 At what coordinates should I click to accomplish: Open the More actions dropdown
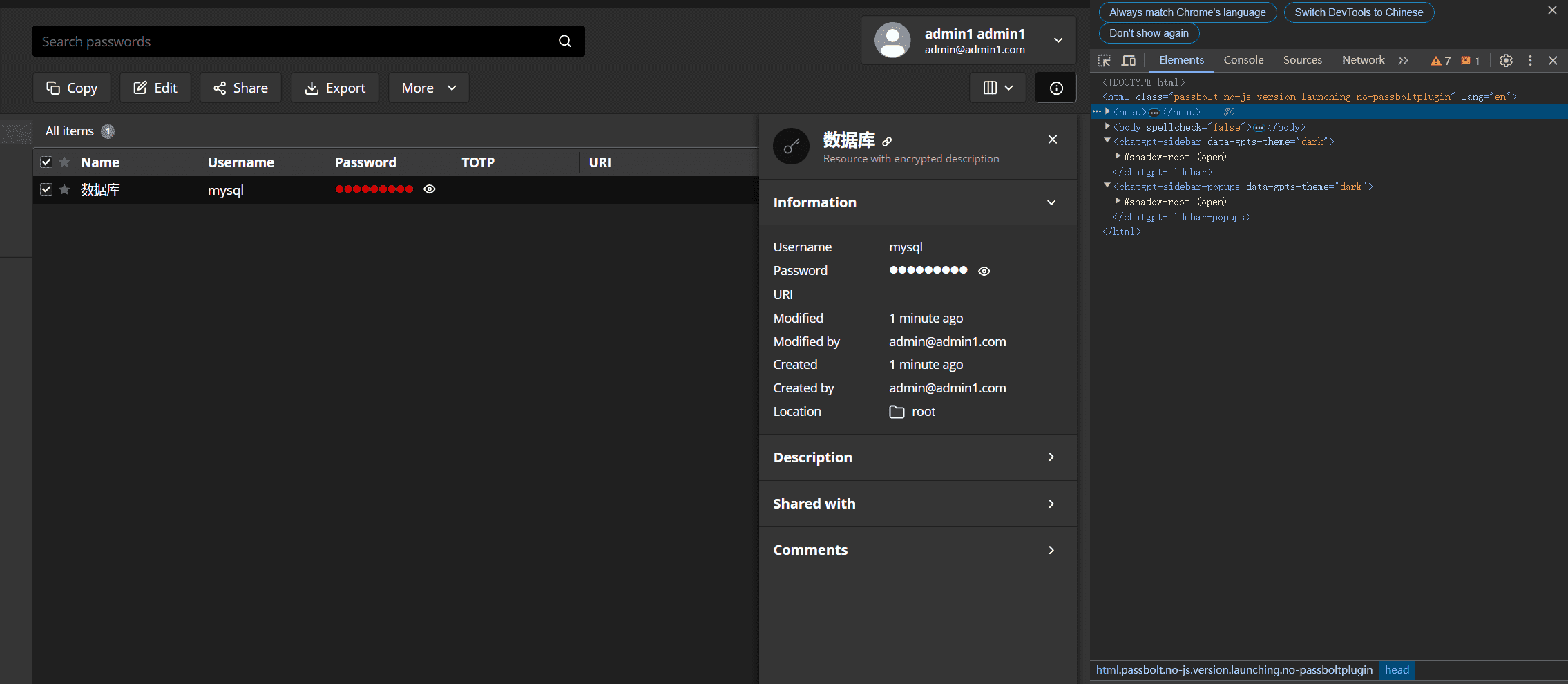point(428,88)
